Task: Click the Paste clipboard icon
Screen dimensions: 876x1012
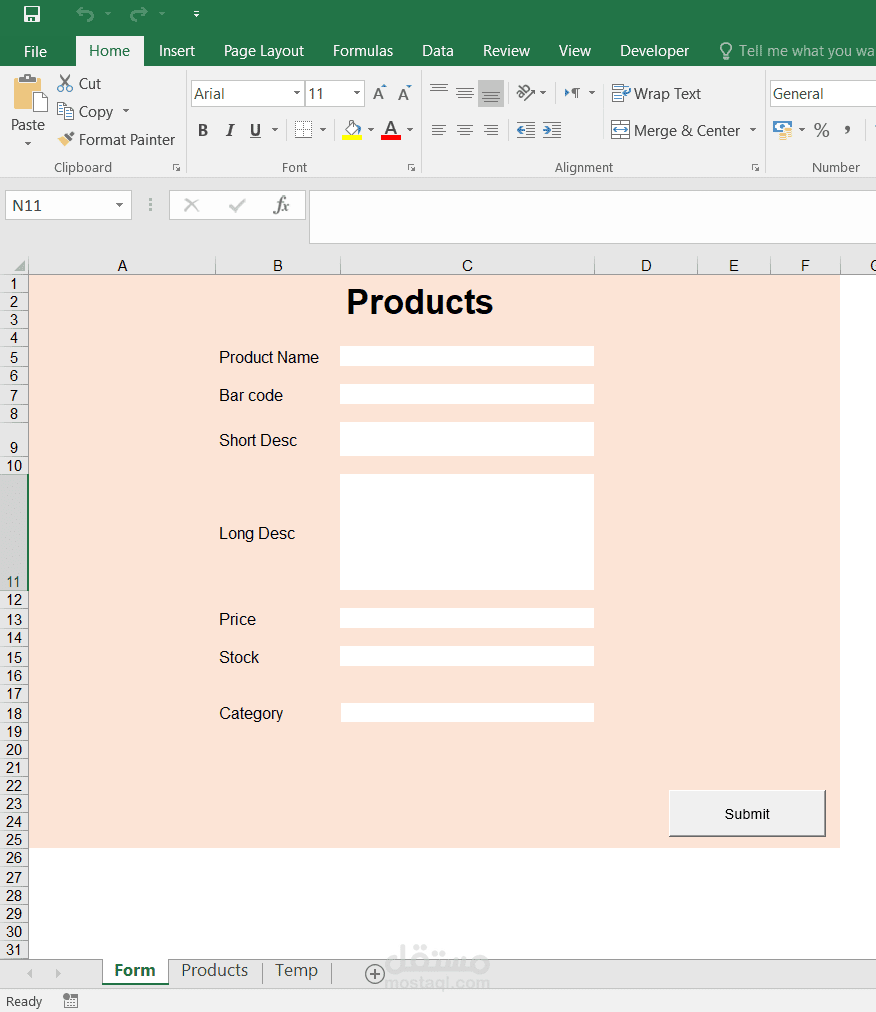Action: click(29, 94)
